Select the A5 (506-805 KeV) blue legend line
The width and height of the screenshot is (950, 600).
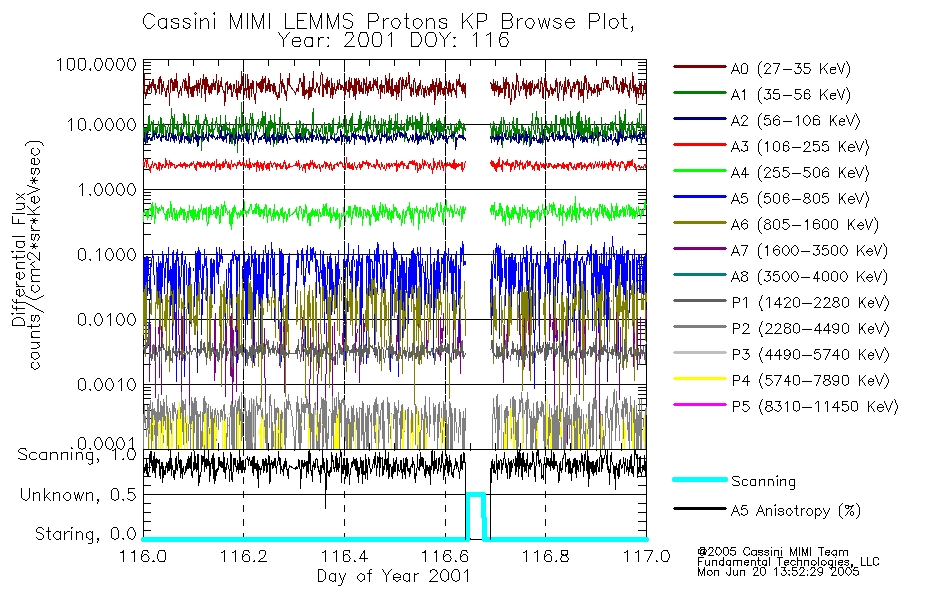point(700,196)
